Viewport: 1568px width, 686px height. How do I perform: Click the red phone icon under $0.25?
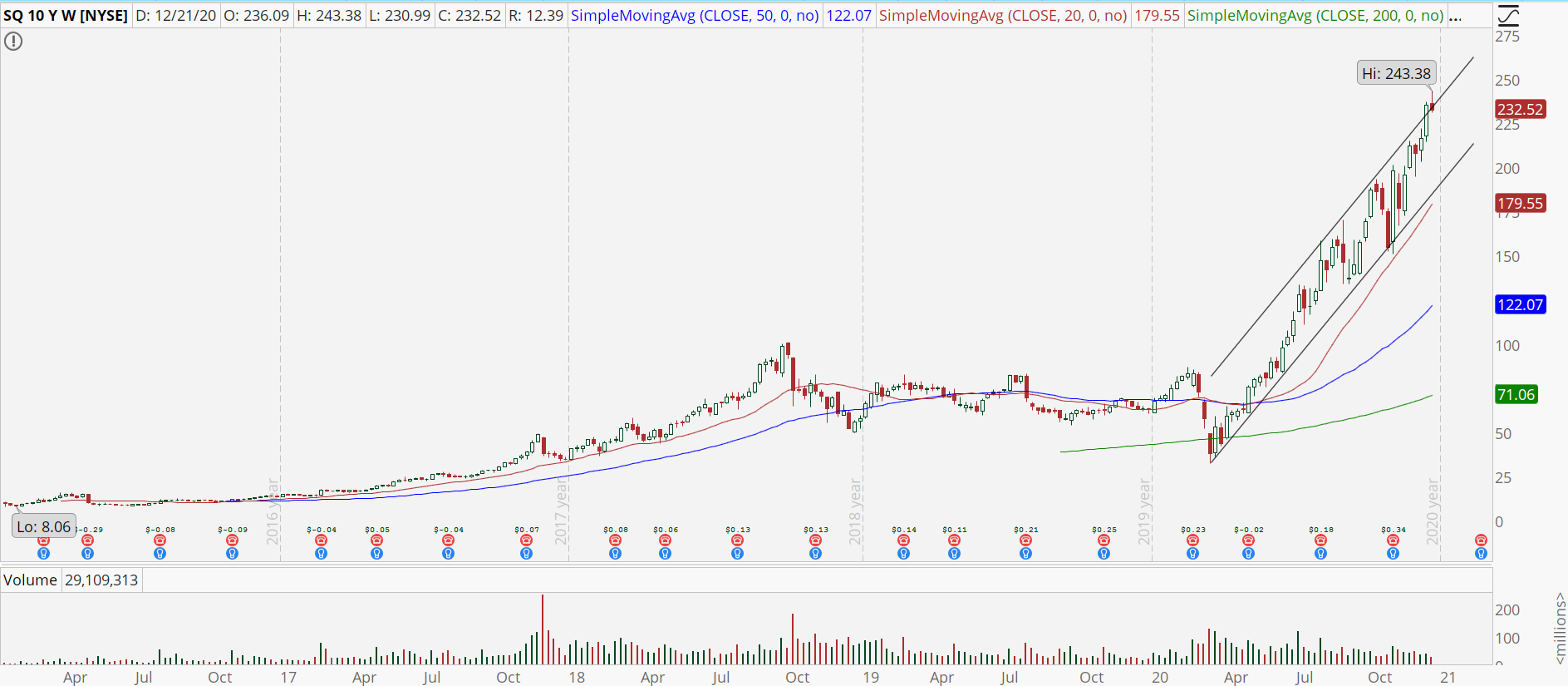point(1103,540)
